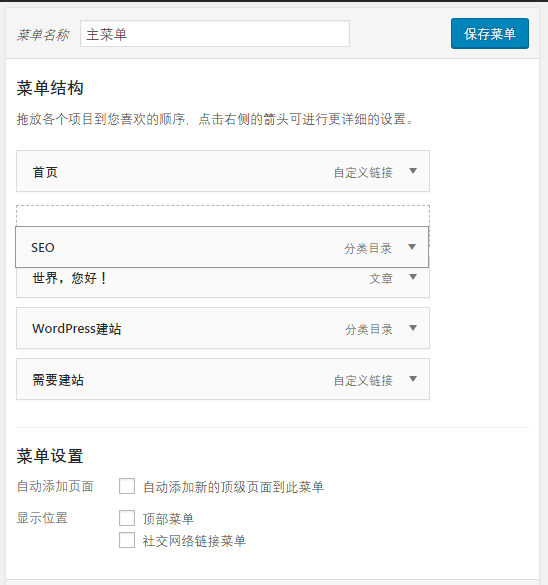The width and height of the screenshot is (548, 585).
Task: Select the 需要建站 item title
Action: [58, 380]
